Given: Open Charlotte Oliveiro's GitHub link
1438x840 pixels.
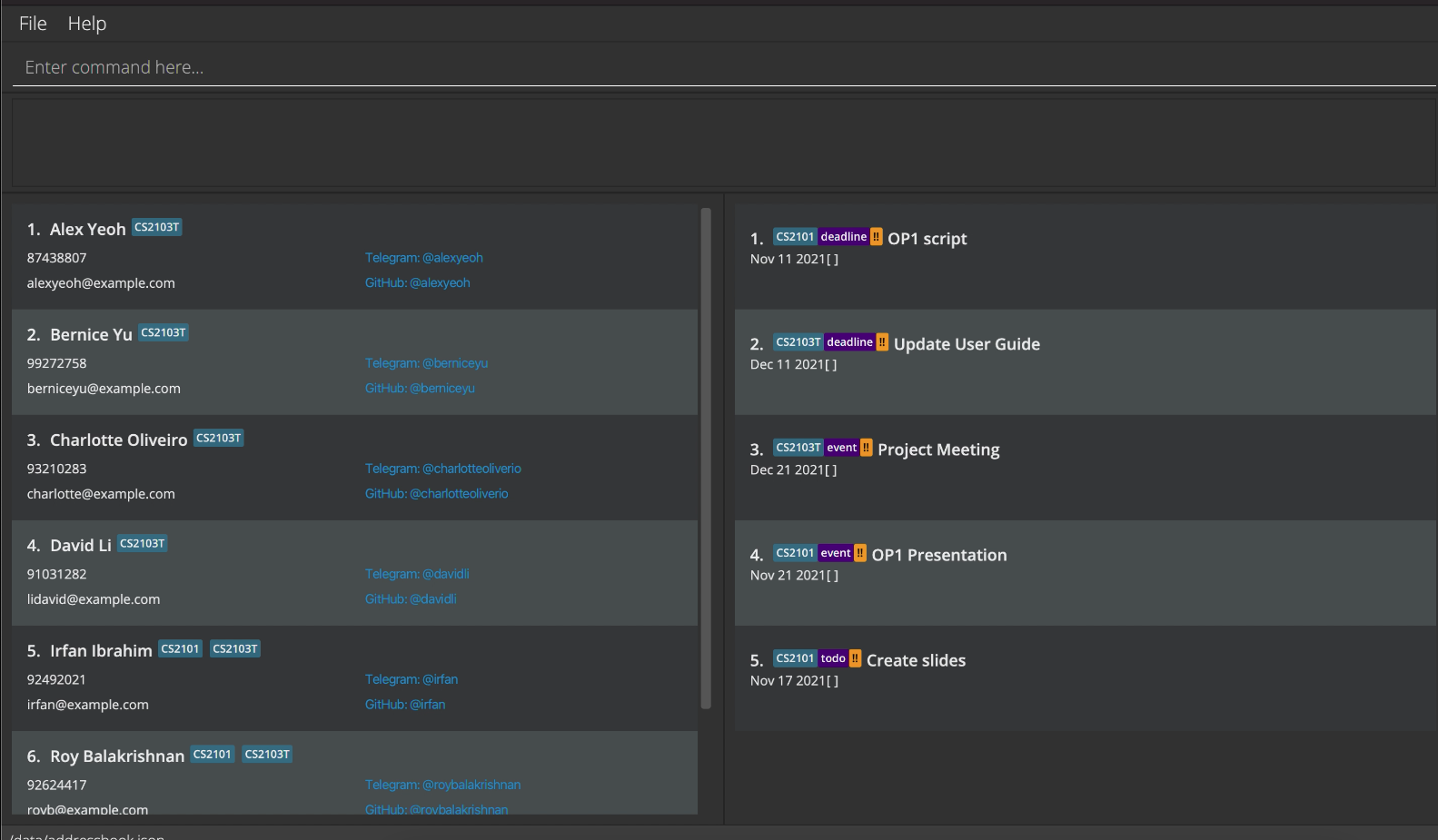Looking at the screenshot, I should click(437, 493).
